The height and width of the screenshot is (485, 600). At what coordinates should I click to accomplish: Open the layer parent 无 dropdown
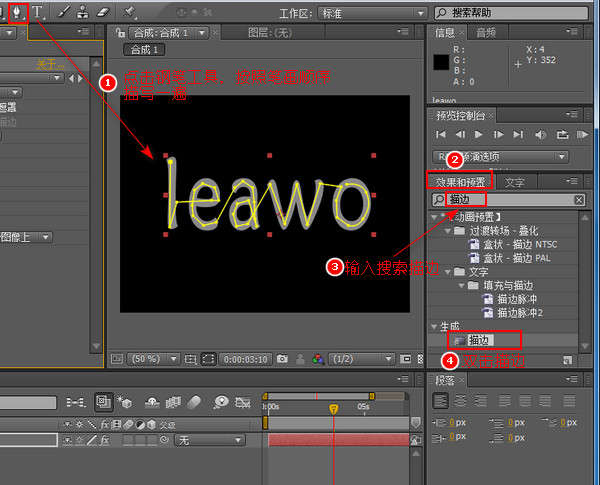pos(210,440)
